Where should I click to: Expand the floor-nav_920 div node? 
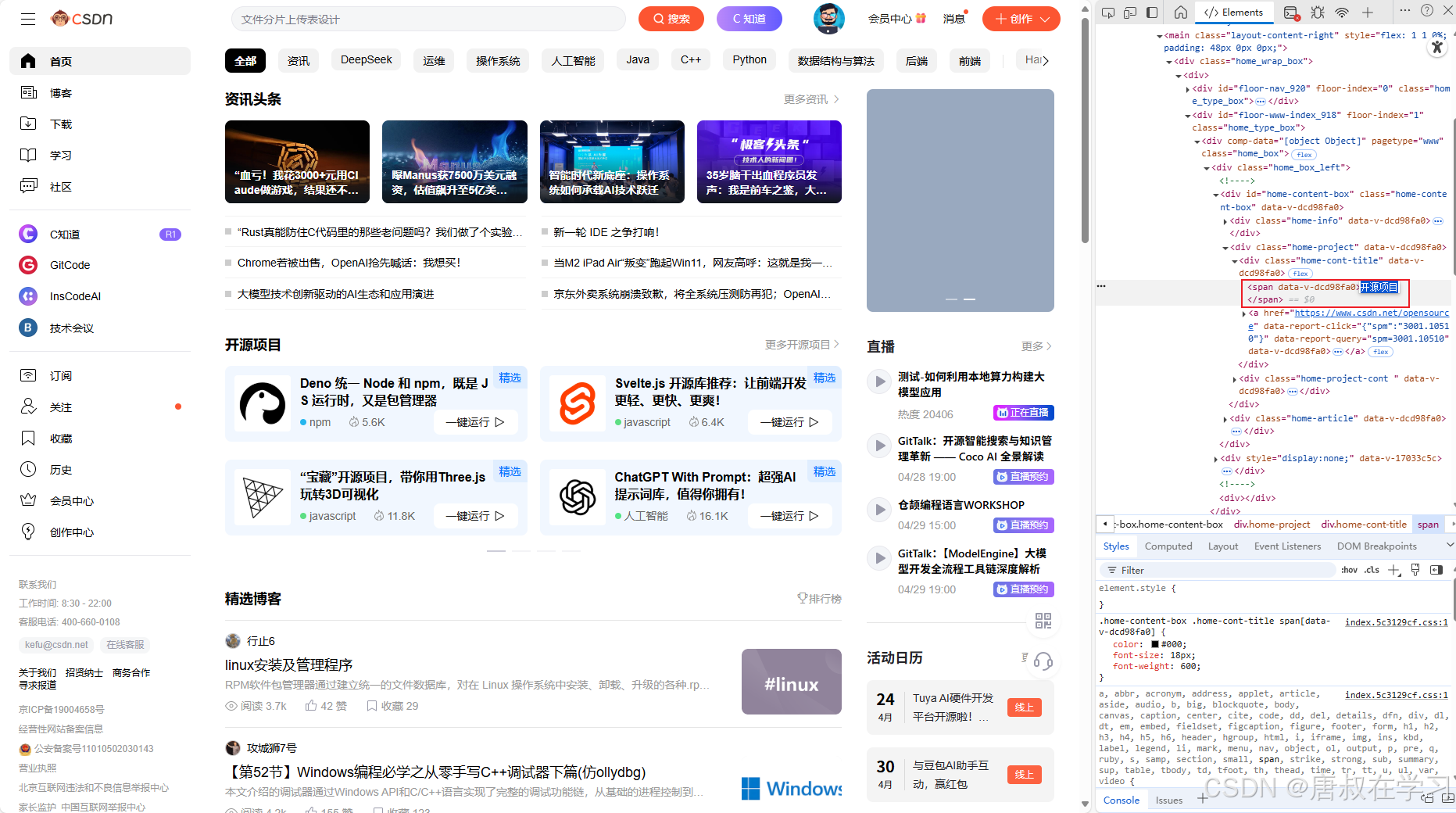click(x=1188, y=88)
